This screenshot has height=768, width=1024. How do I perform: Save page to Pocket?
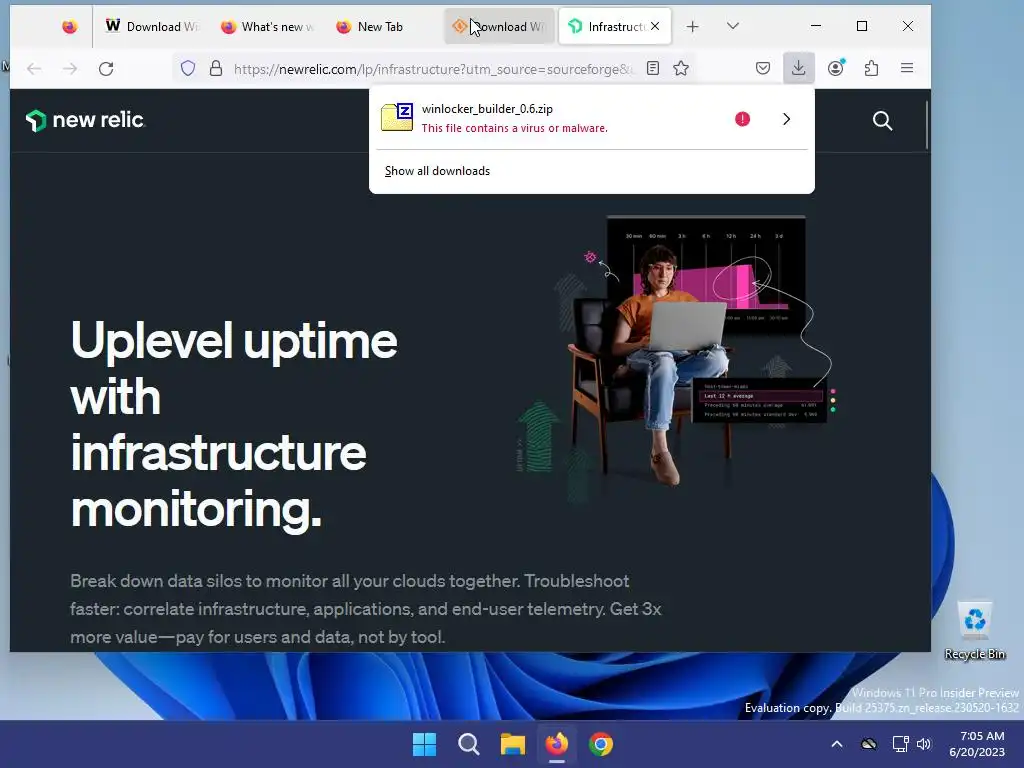pyautogui.click(x=763, y=68)
